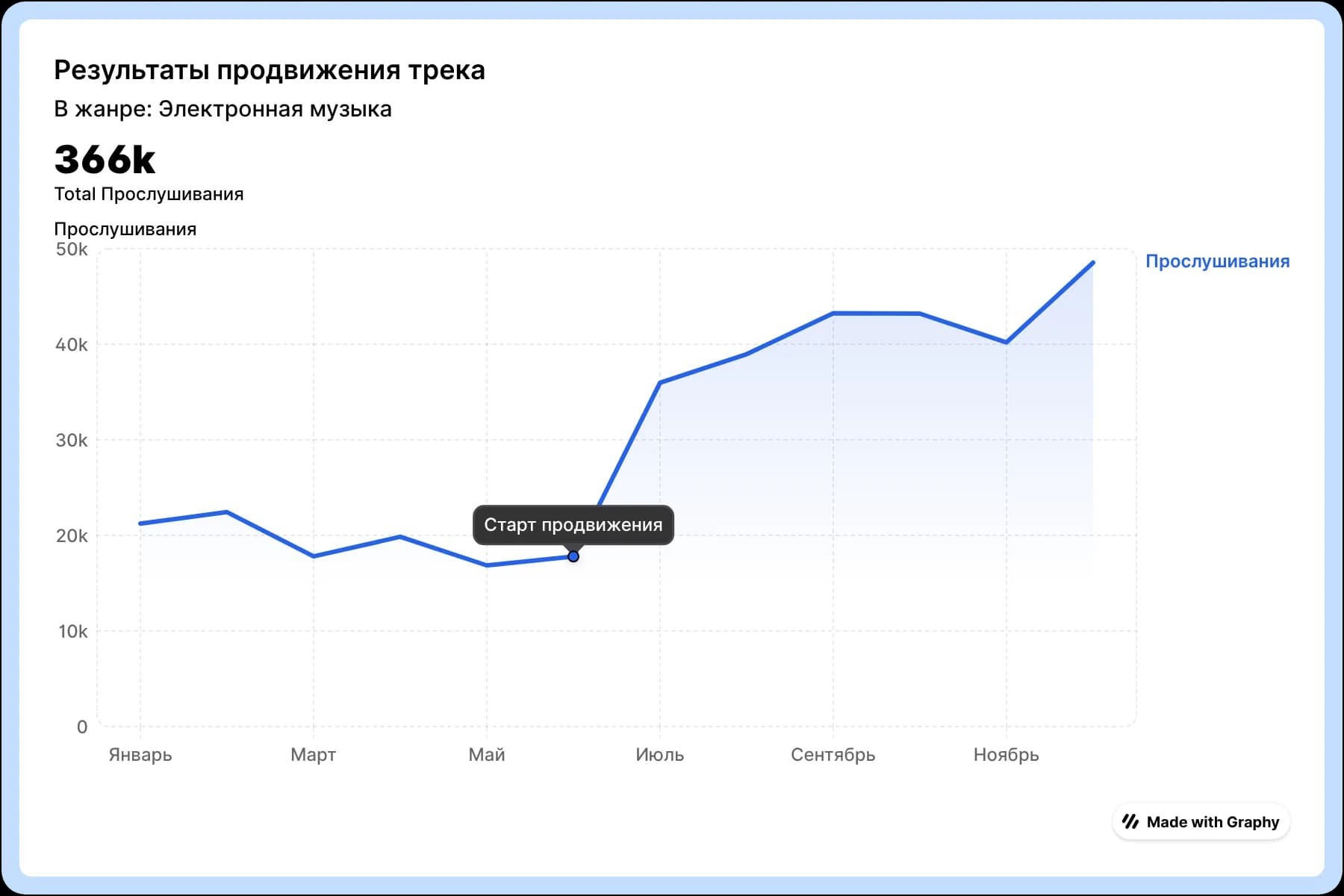Click the '0' y-axis label
1344x896 pixels.
coord(82,727)
